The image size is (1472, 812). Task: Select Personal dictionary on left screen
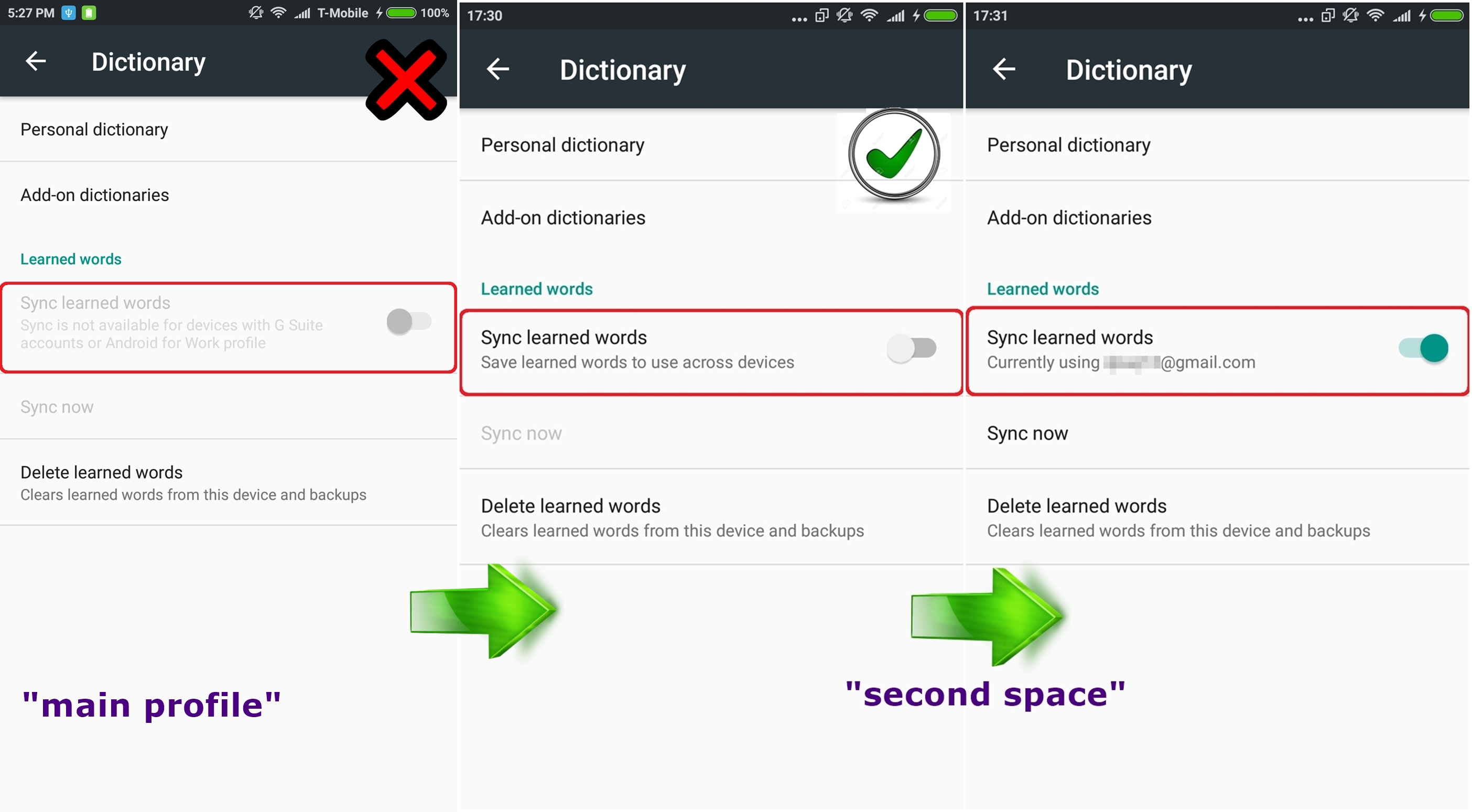coord(94,128)
